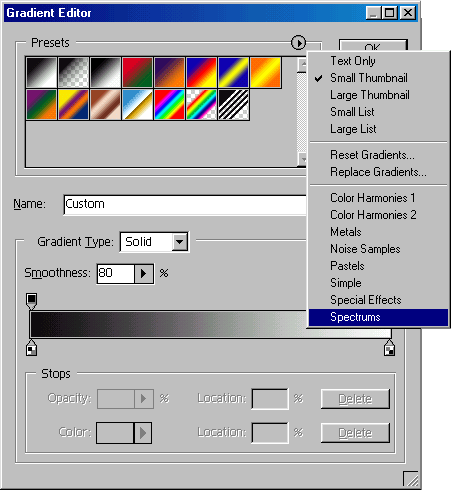Pick the rainbow spectrum gradient preset
Image resolution: width=451 pixels, height=490 pixels.
(169, 104)
